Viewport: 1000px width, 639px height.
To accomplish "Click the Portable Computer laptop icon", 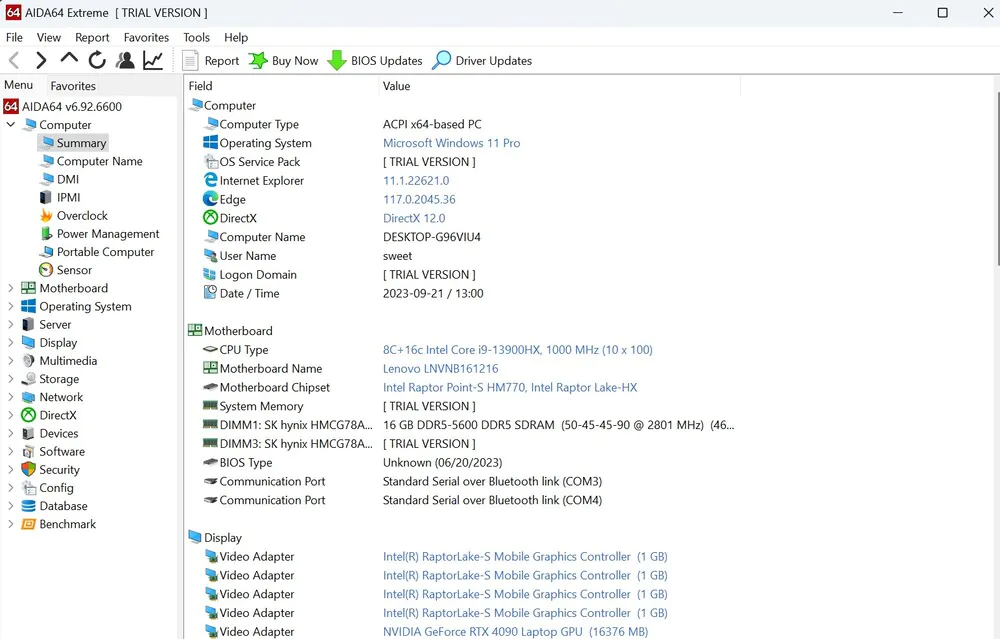I will pos(46,252).
